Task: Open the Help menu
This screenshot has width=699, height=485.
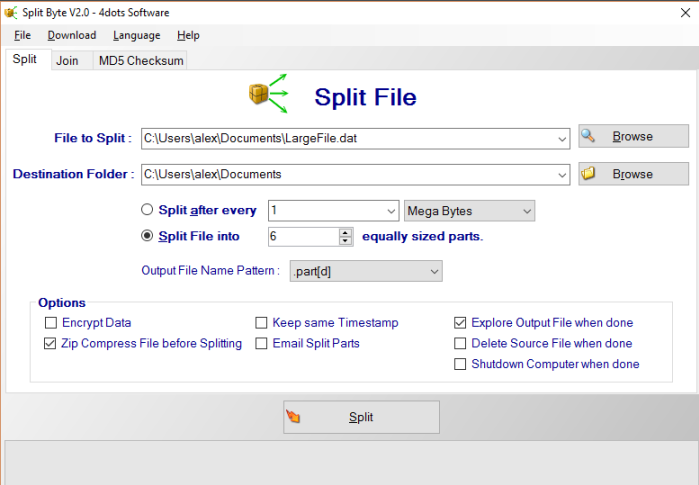Action: [188, 35]
